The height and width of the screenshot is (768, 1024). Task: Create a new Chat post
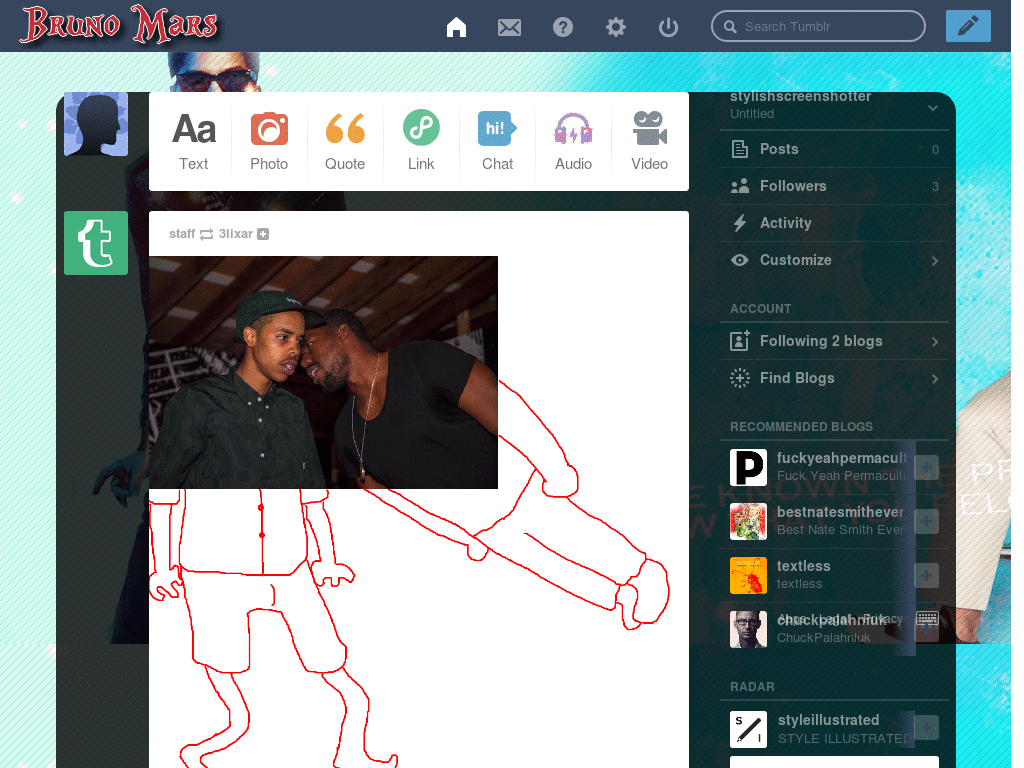[497, 141]
